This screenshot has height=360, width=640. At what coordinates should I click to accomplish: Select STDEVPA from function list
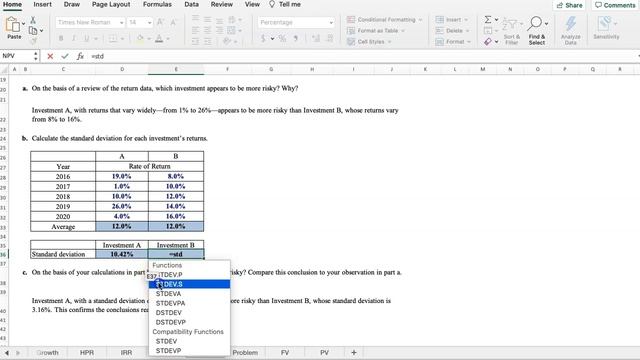point(189,303)
